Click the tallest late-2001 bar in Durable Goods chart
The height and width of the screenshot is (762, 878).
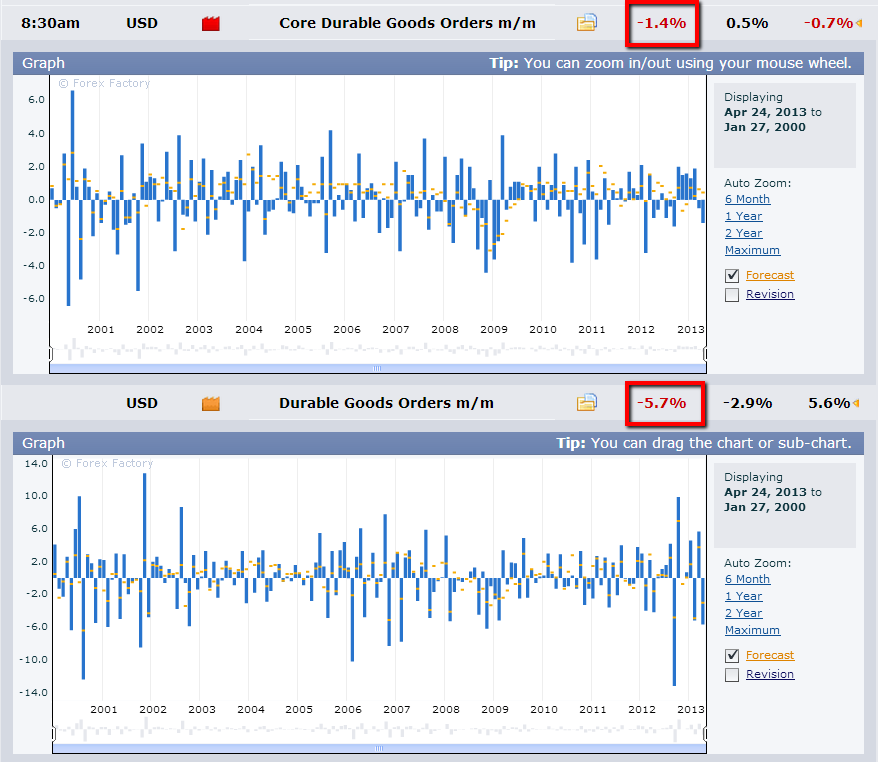click(x=144, y=526)
